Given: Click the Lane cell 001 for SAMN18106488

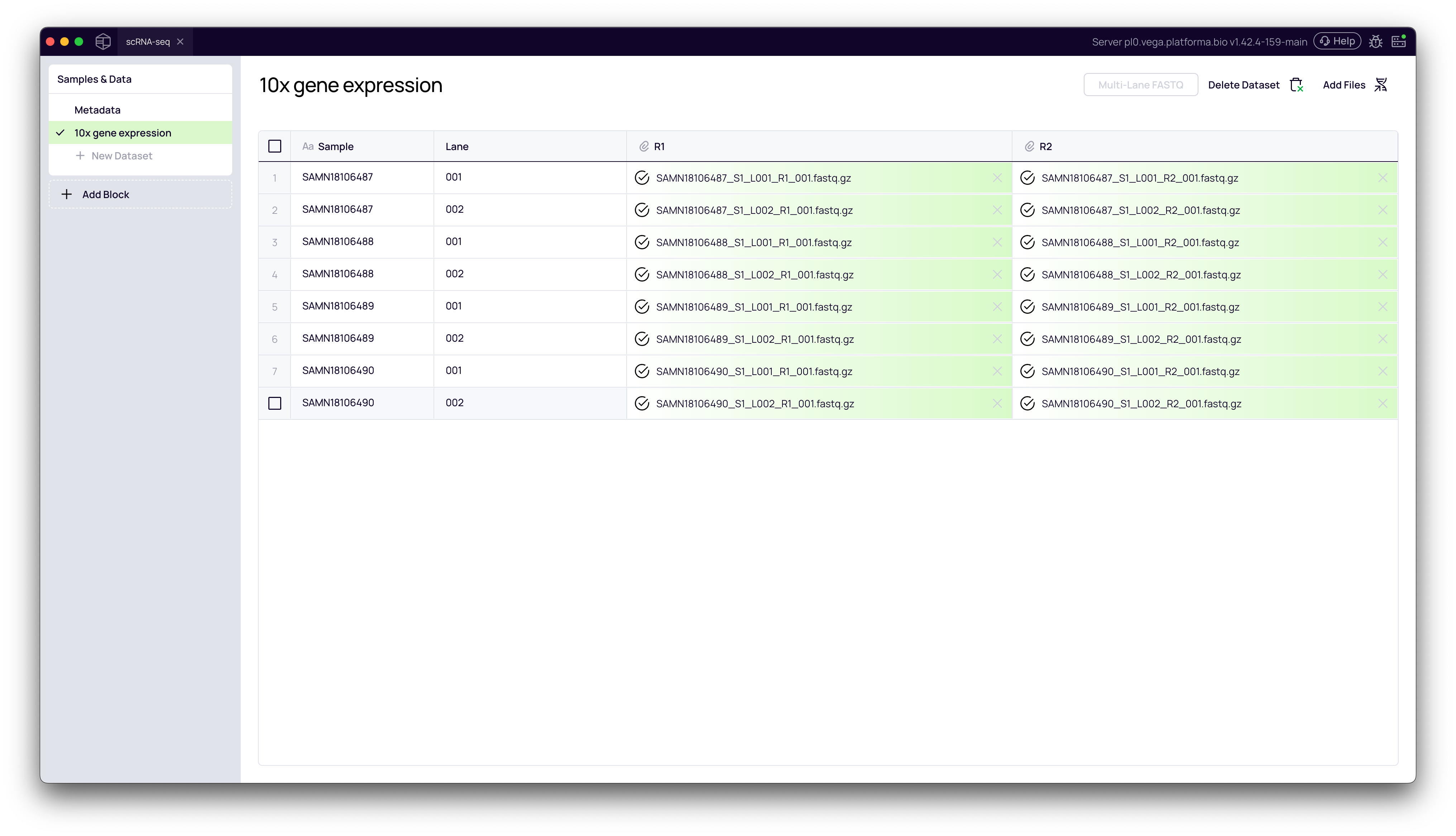Looking at the screenshot, I should (x=454, y=242).
